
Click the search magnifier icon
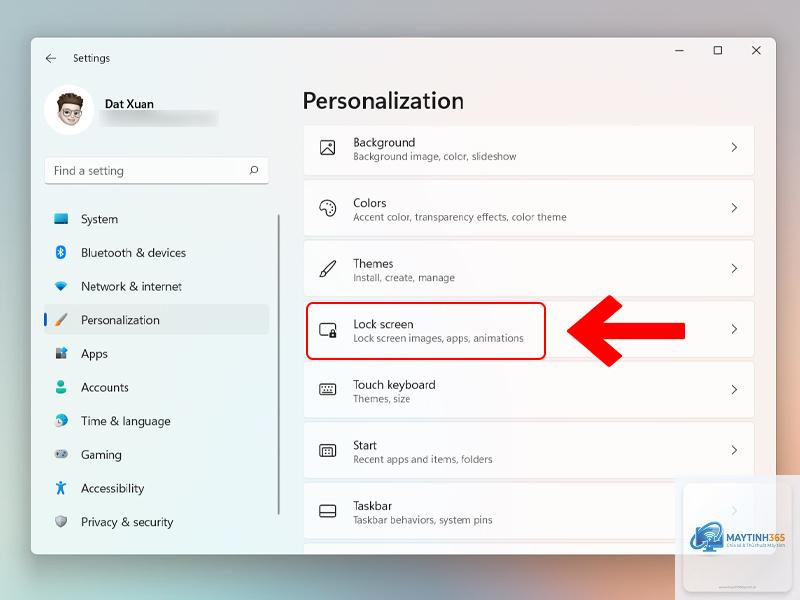[254, 170]
